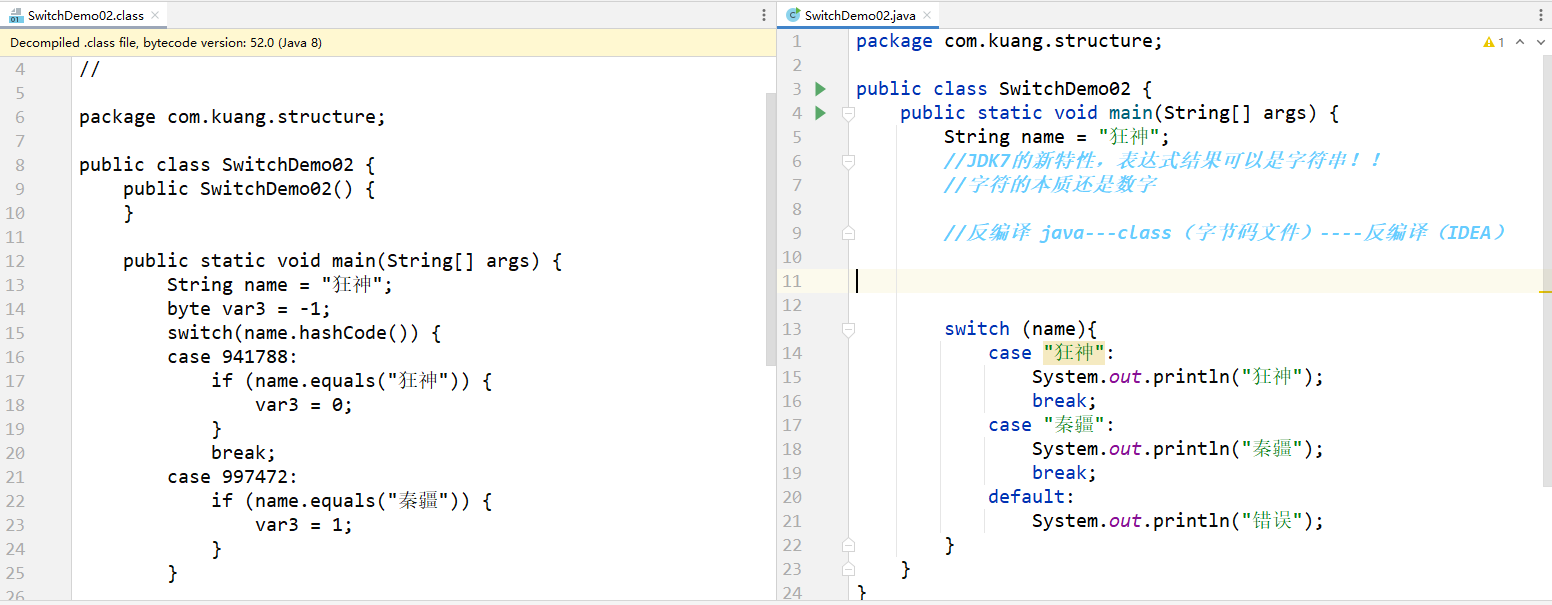Screen dimensions: 1552x605
Task: Click the highlighted 'case "狂神":' string in the right editor
Action: pos(1073,353)
